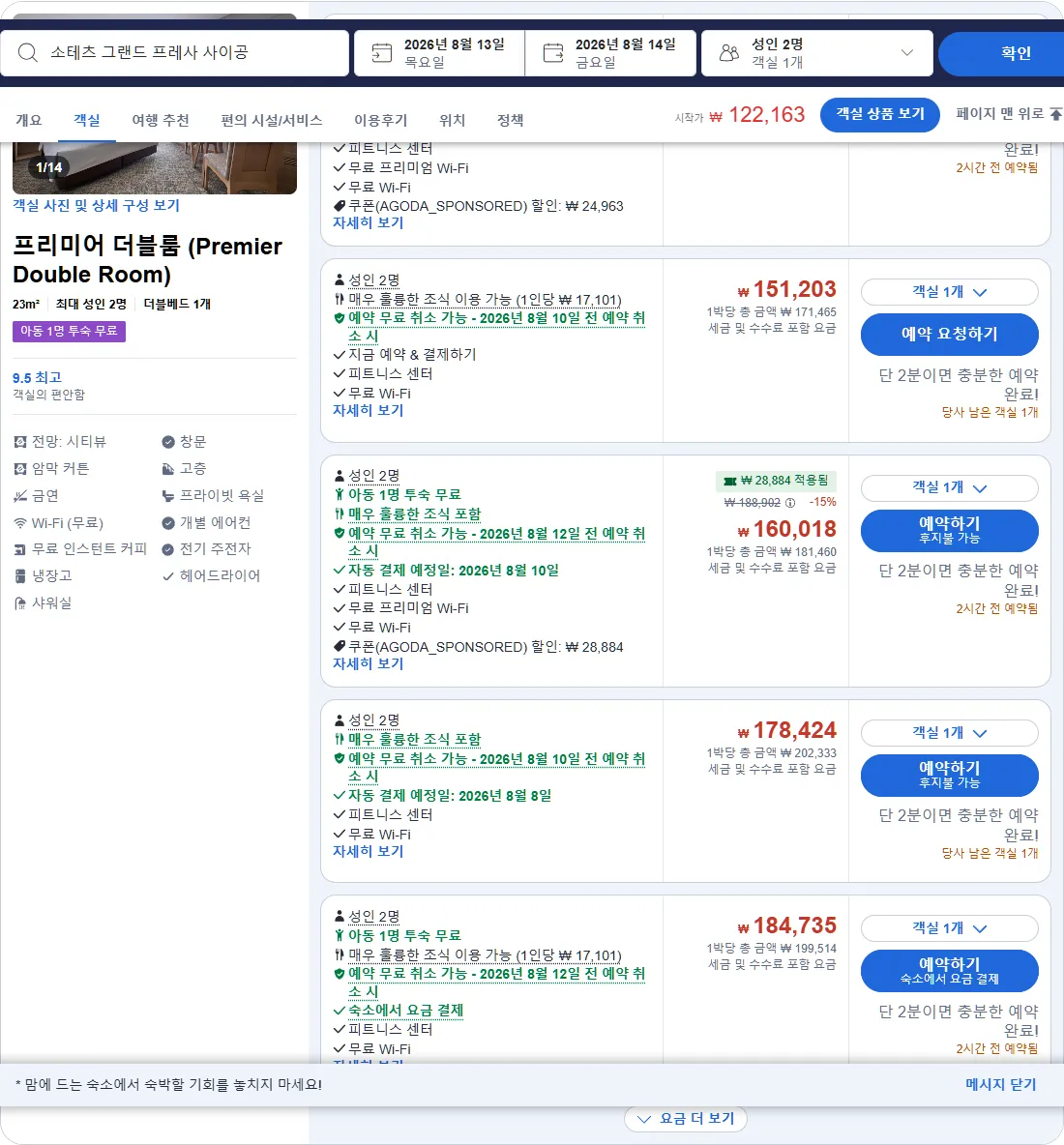Click 예약하기 숙소에서 요금 결제 button
The height and width of the screenshot is (1145, 1064).
point(949,971)
